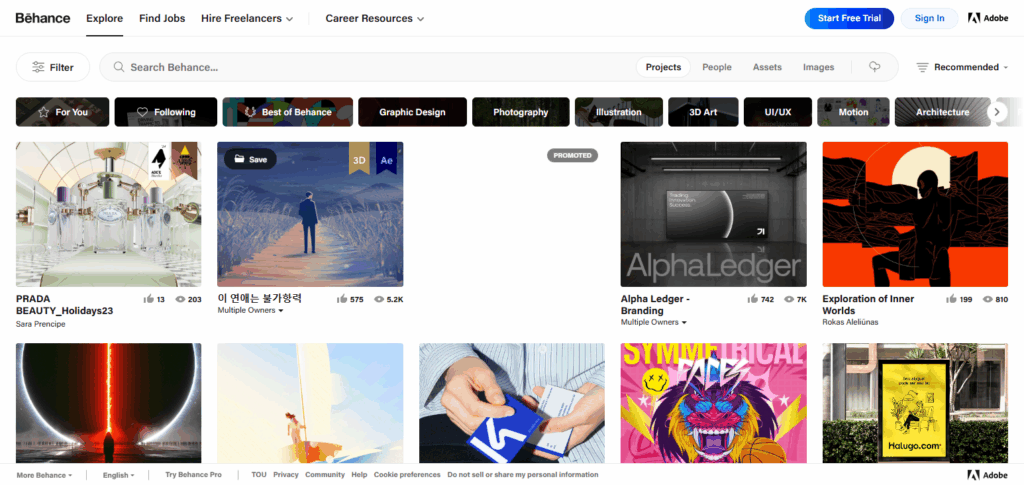Focus the Search Behance input field

tap(379, 67)
